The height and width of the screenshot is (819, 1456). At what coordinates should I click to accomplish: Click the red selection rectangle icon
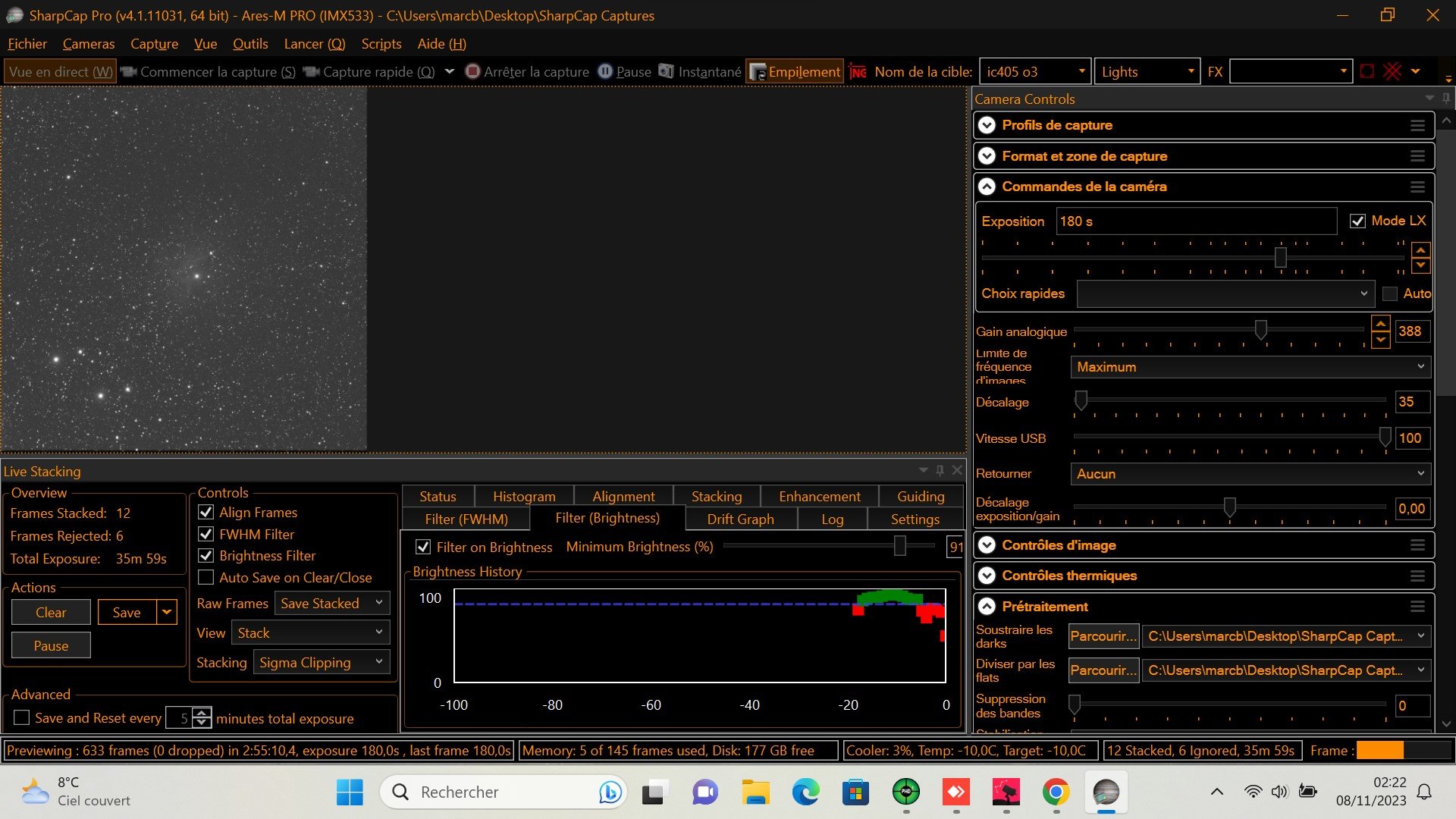[x=1367, y=71]
